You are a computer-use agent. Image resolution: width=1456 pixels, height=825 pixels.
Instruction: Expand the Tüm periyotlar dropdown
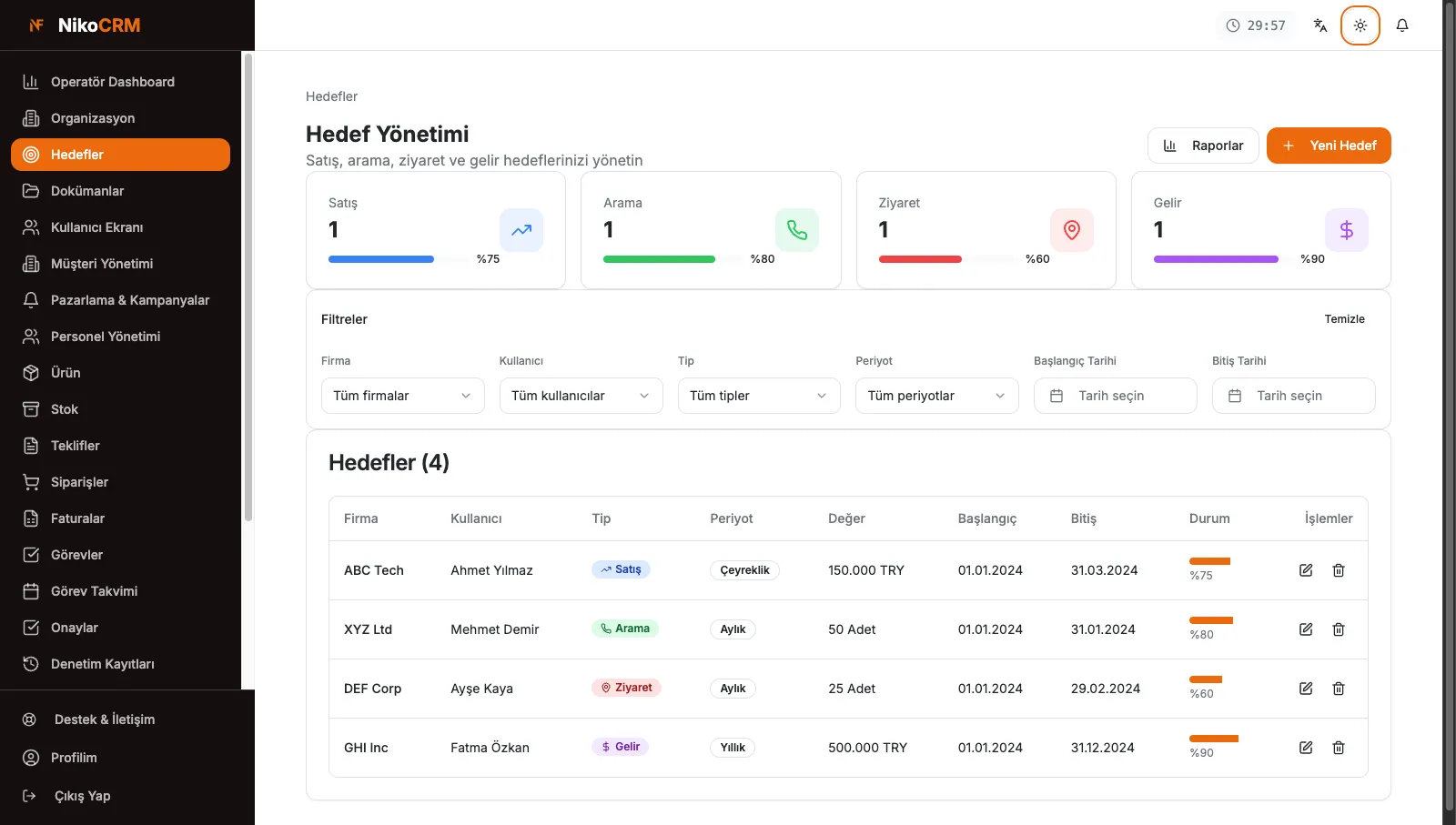pyautogui.click(x=937, y=396)
